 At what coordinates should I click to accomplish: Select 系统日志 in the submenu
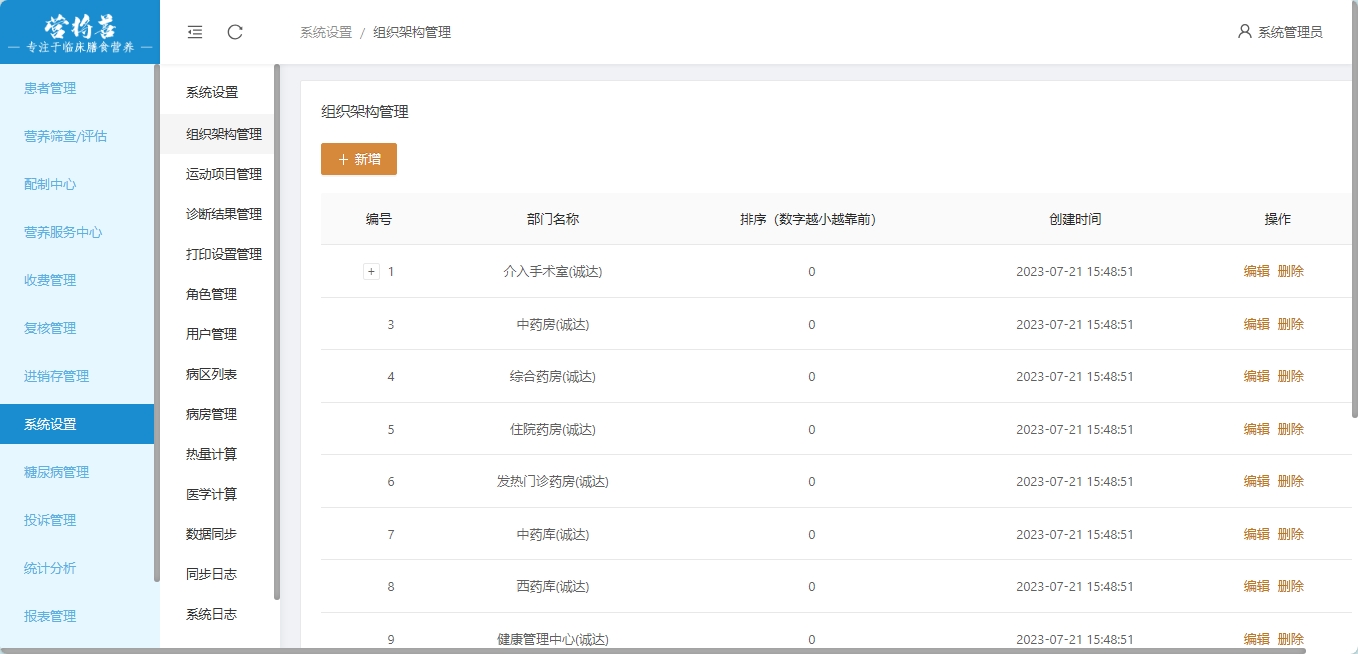211,614
